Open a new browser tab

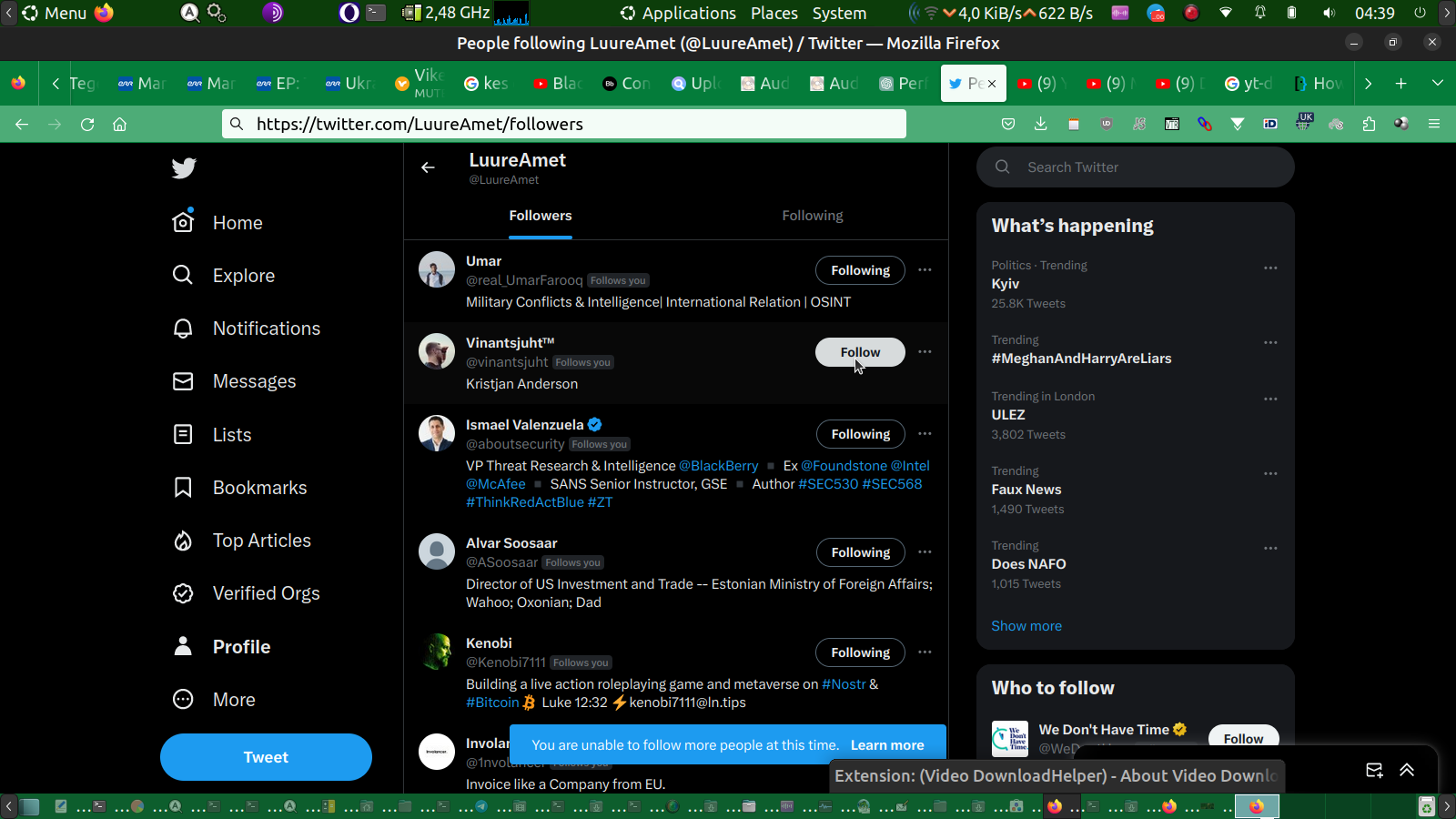[1401, 84]
